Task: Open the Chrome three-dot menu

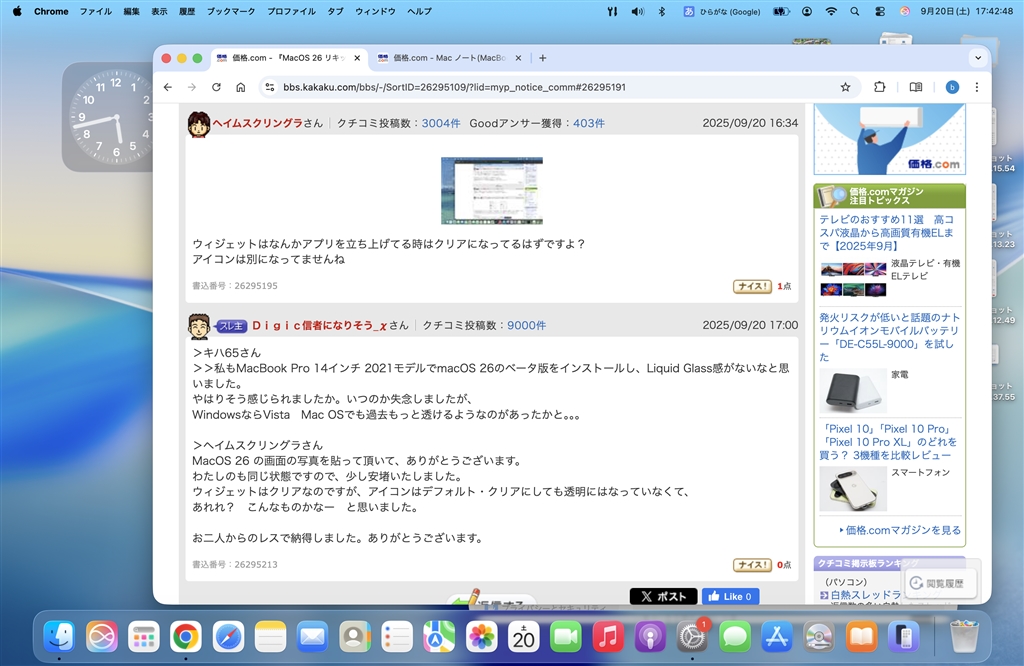Action: tap(976, 87)
